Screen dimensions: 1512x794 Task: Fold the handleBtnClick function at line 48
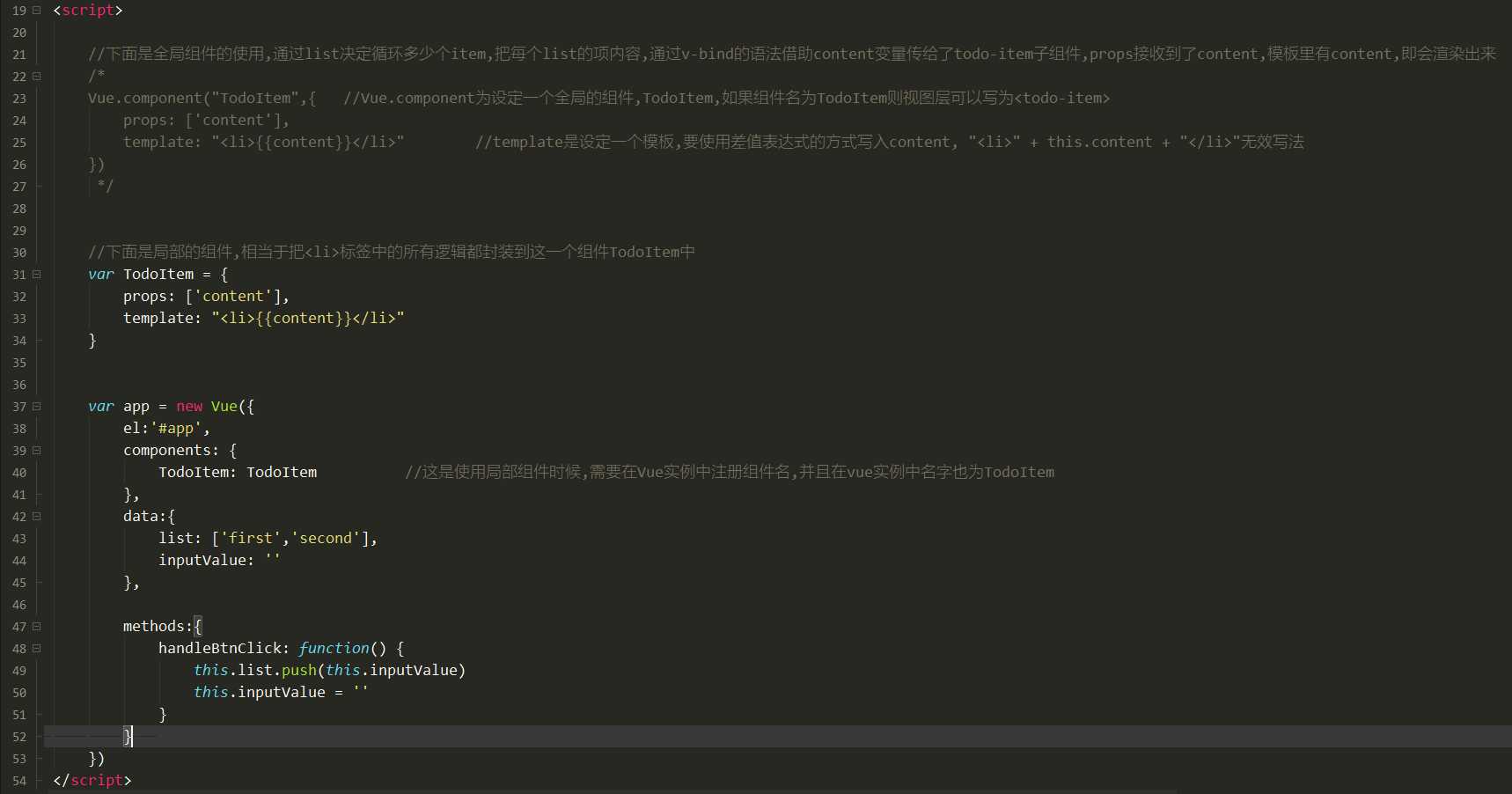click(x=37, y=649)
